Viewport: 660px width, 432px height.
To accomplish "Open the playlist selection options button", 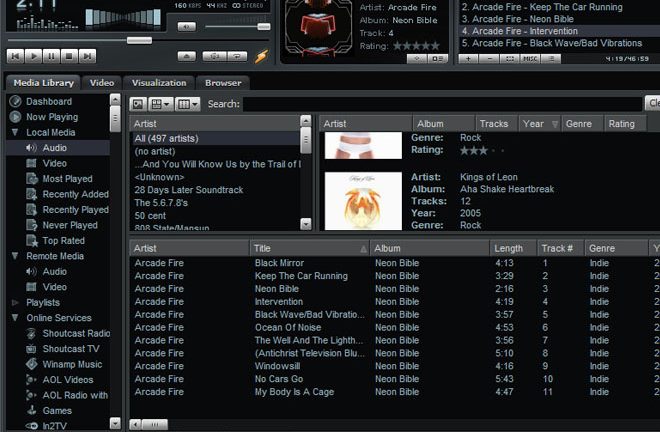I will click(510, 59).
